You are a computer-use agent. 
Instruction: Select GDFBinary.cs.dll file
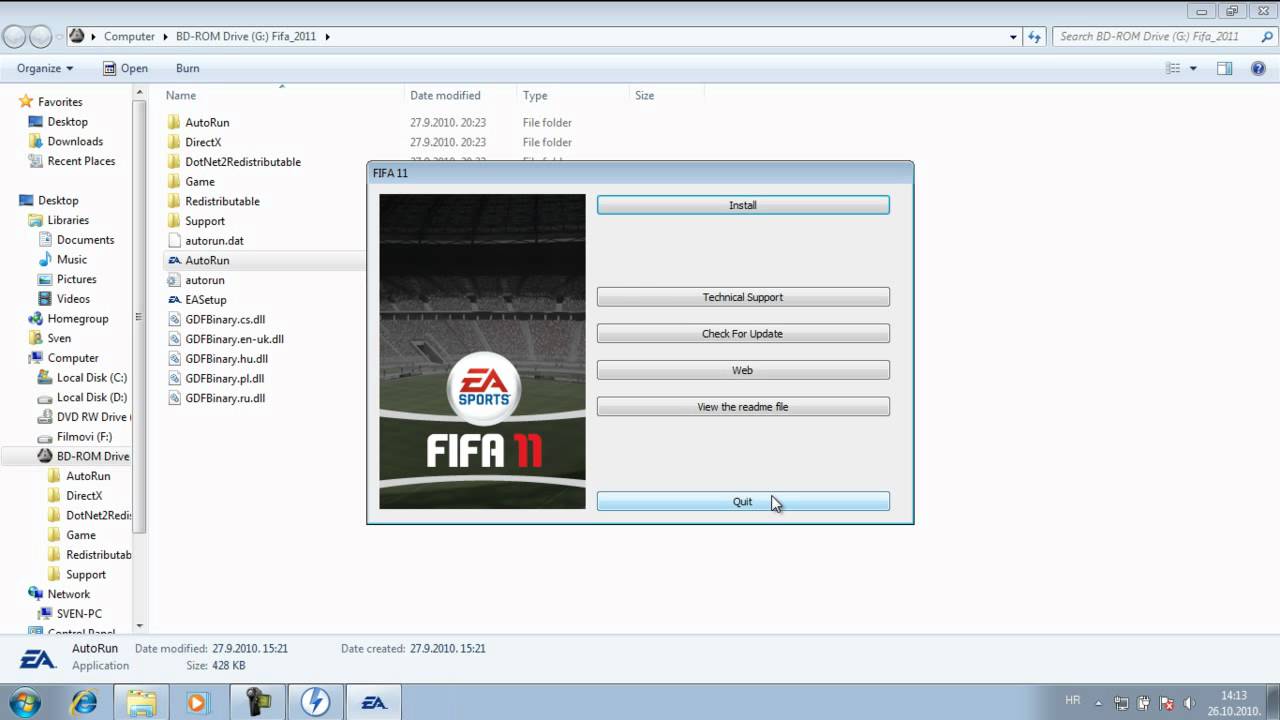(224, 319)
